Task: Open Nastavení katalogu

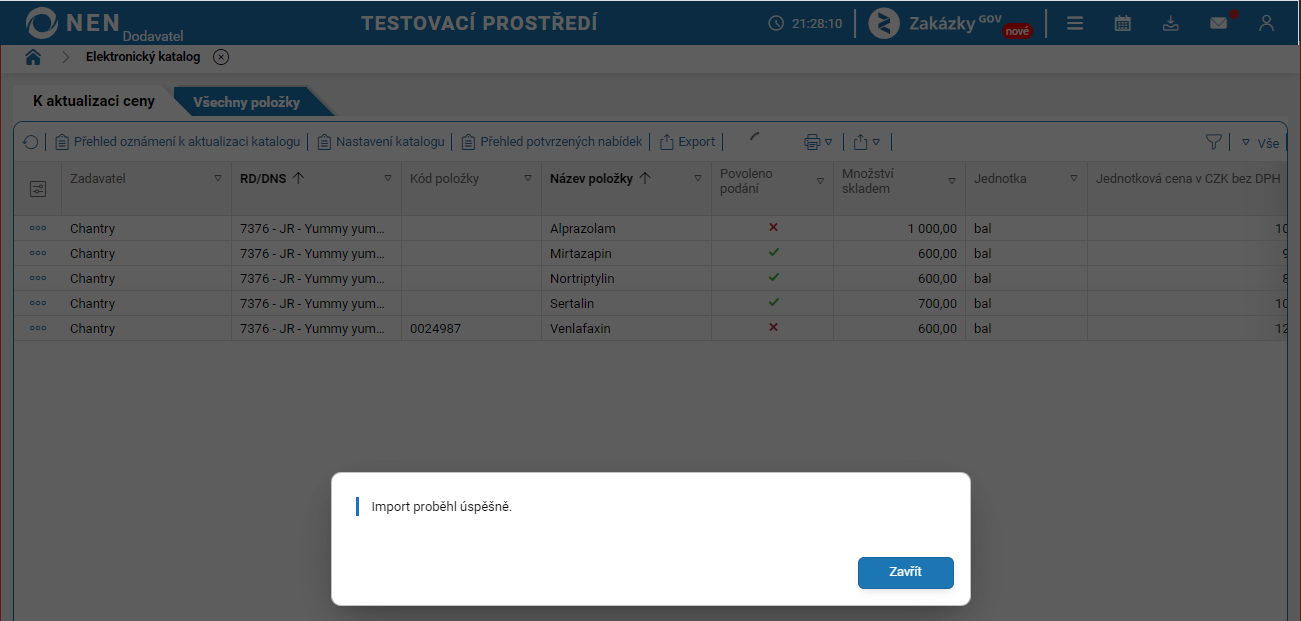Action: tap(380, 142)
